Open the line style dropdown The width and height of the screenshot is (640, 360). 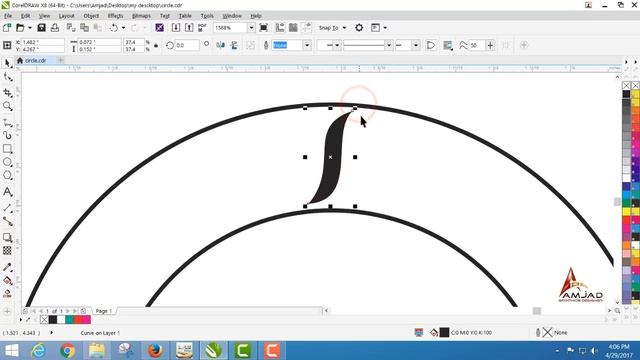(x=389, y=45)
